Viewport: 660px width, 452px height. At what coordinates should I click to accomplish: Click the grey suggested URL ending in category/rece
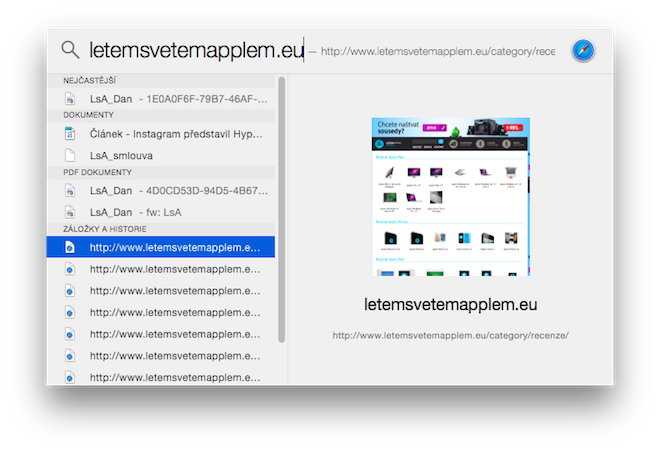[438, 51]
